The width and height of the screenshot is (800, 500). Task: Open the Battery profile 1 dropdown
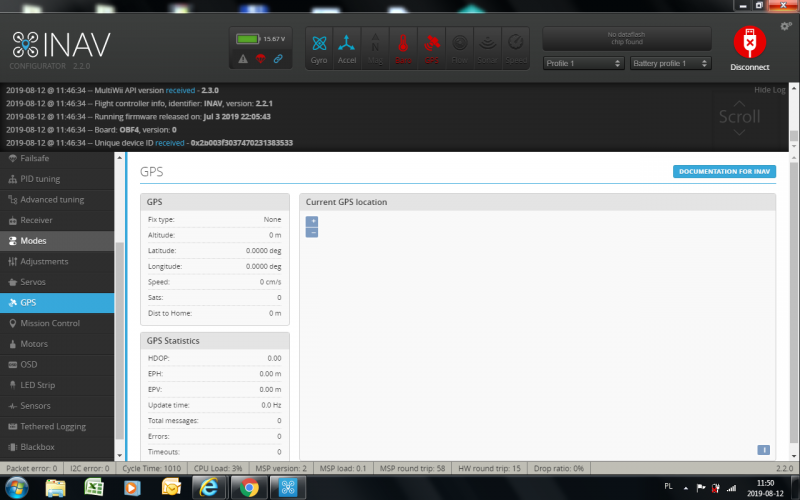click(x=670, y=63)
